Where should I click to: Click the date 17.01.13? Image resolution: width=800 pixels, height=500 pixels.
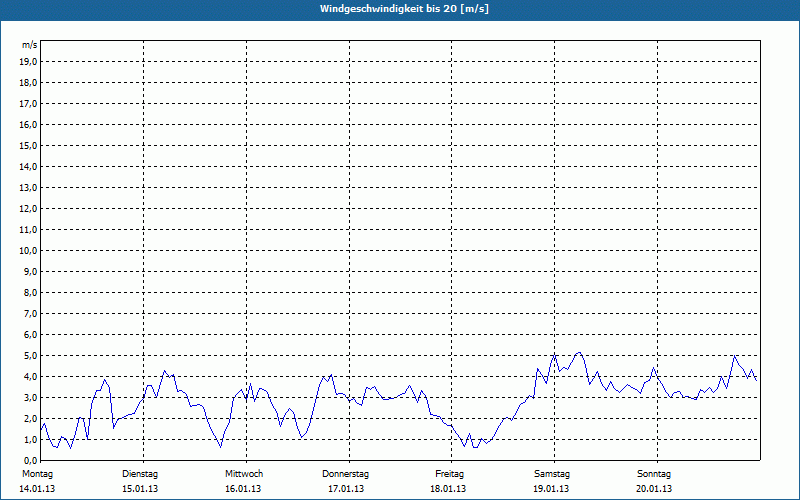pyautogui.click(x=346, y=489)
